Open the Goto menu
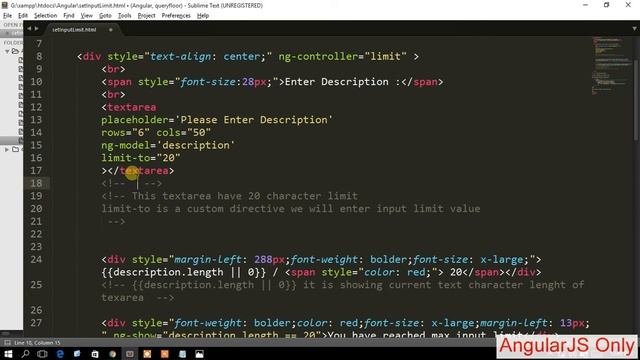The width and height of the screenshot is (640, 360). click(x=105, y=16)
